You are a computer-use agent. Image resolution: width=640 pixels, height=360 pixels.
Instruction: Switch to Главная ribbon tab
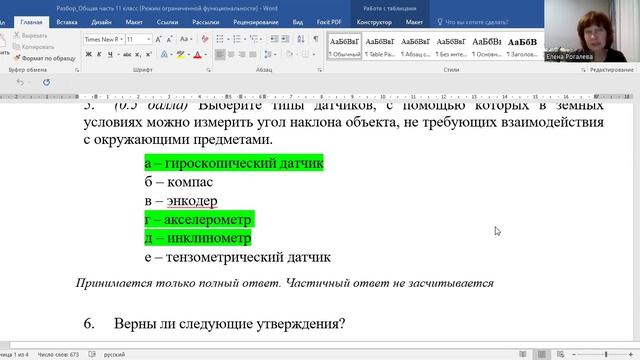tap(31, 22)
